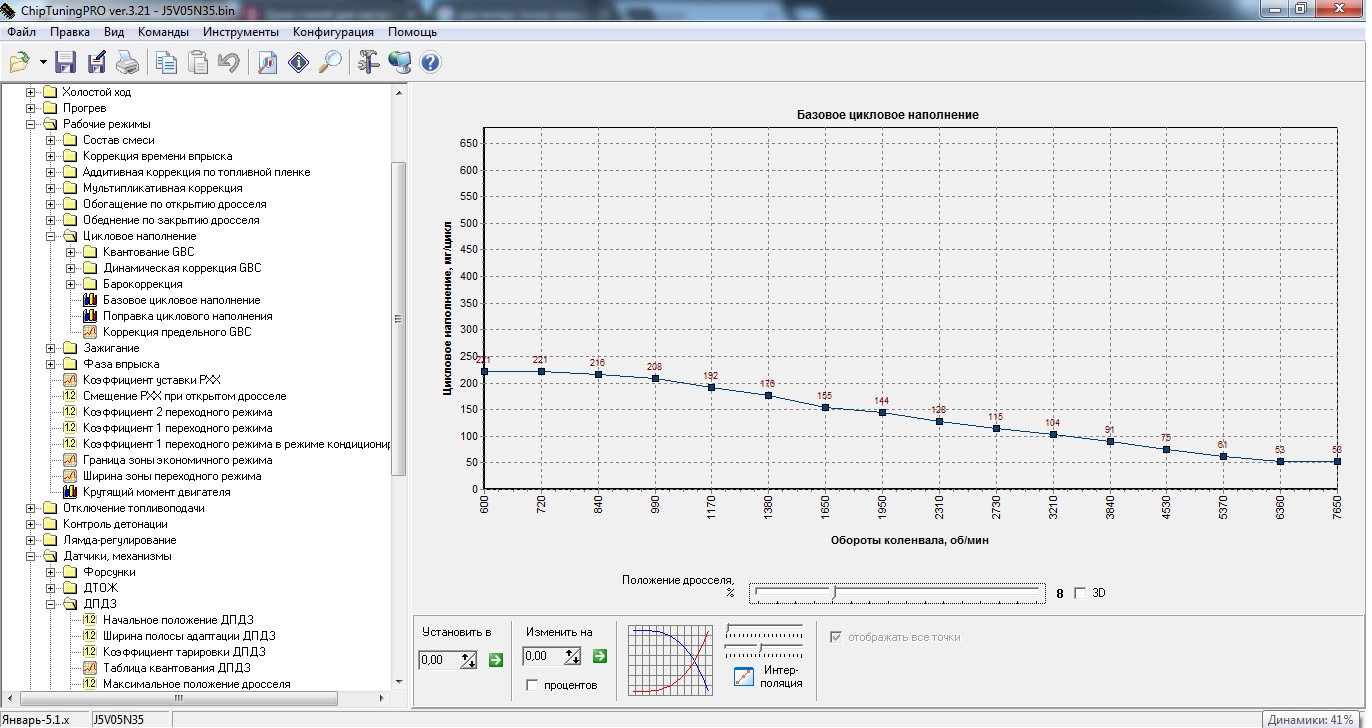
Task: Open the Правка menu
Action: [70, 32]
